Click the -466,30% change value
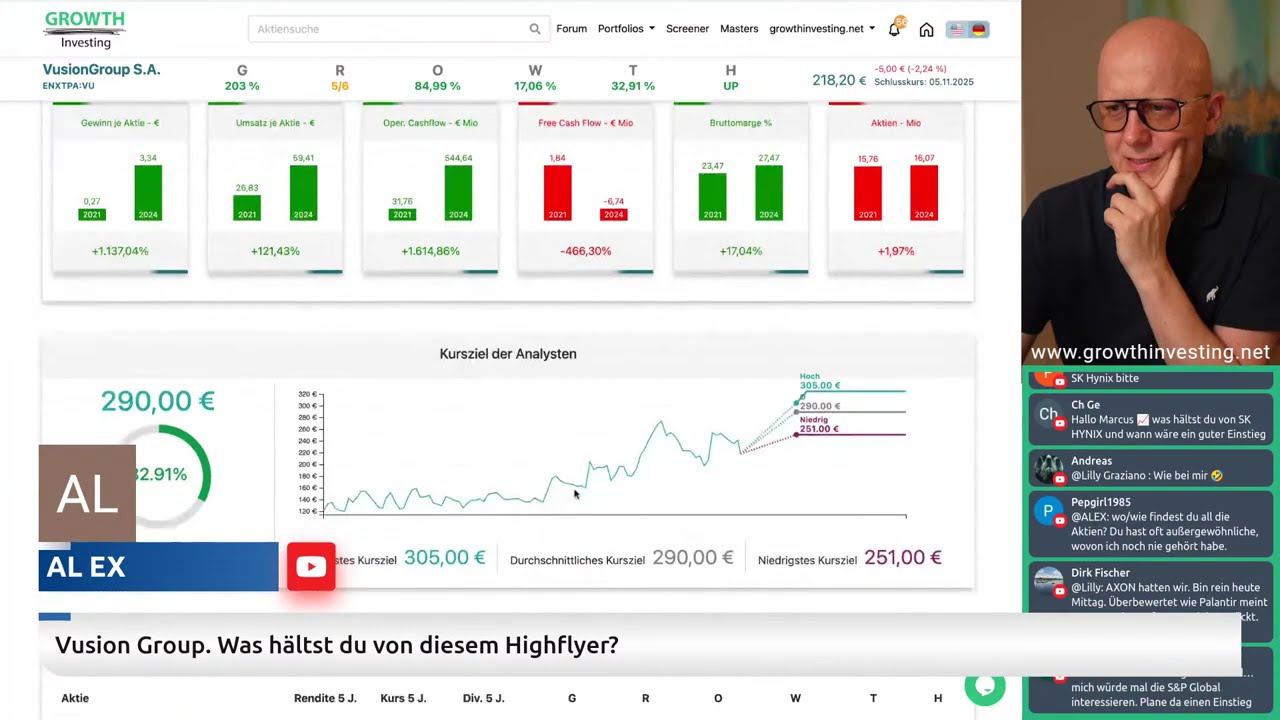The width and height of the screenshot is (1280, 720). coord(586,251)
